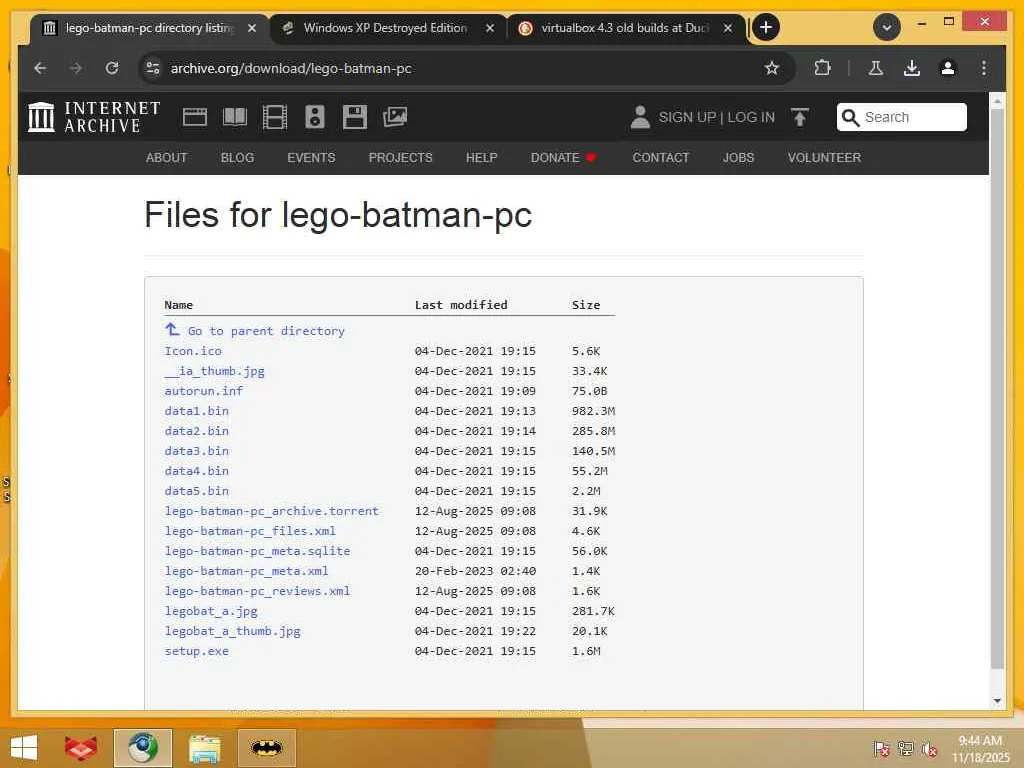Download Icon.ico file
Image resolution: width=1024 pixels, height=768 pixels.
[193, 351]
